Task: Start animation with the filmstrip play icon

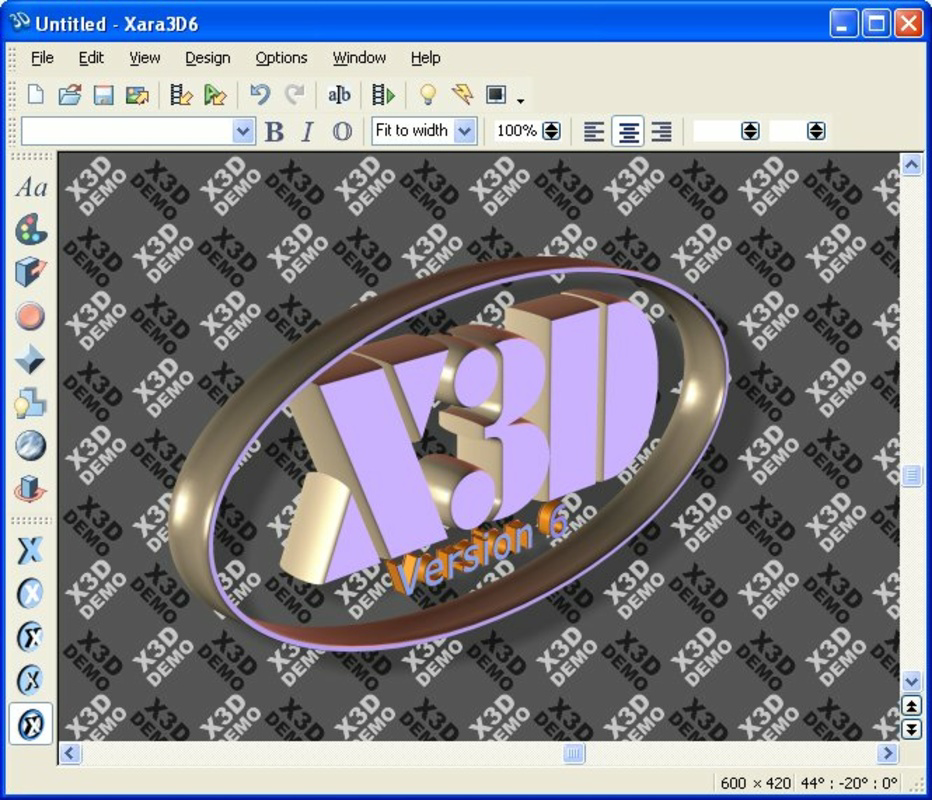Action: click(383, 95)
